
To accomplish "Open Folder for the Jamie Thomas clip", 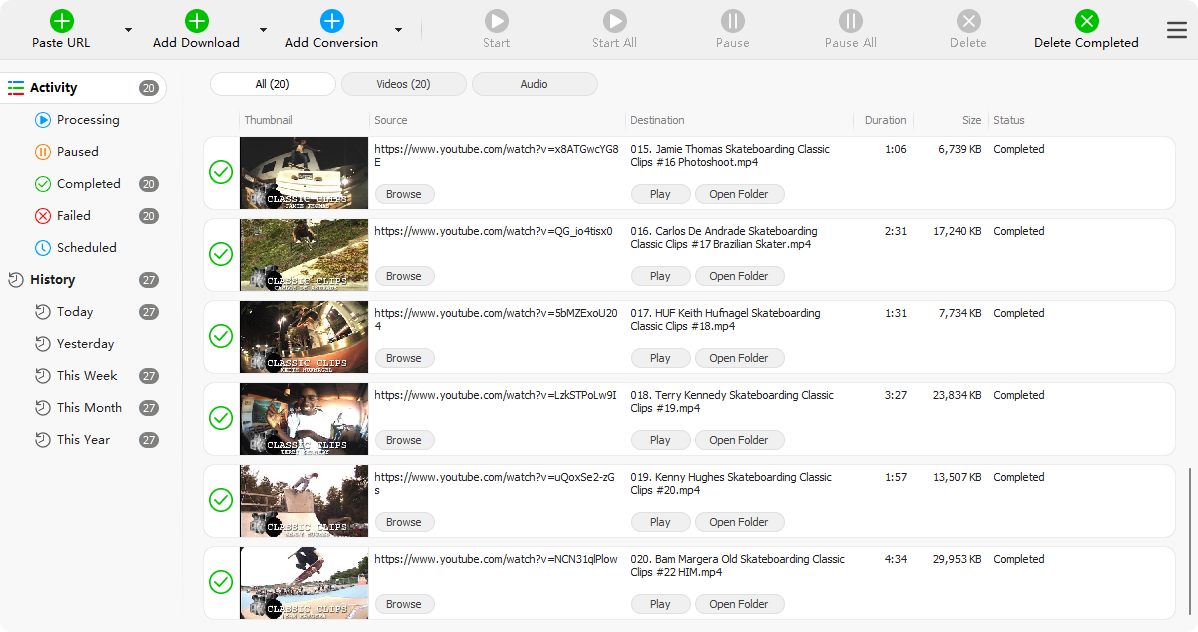I will [x=739, y=194].
